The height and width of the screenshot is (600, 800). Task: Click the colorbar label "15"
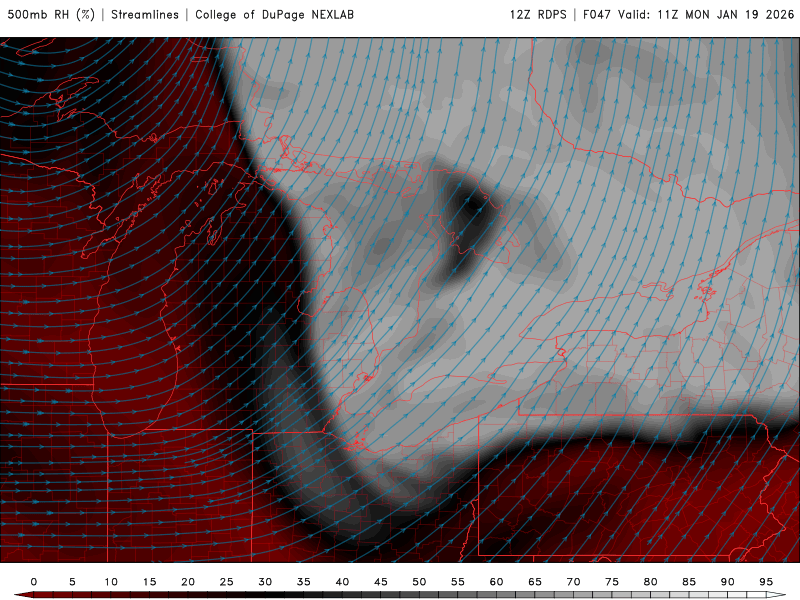(149, 582)
